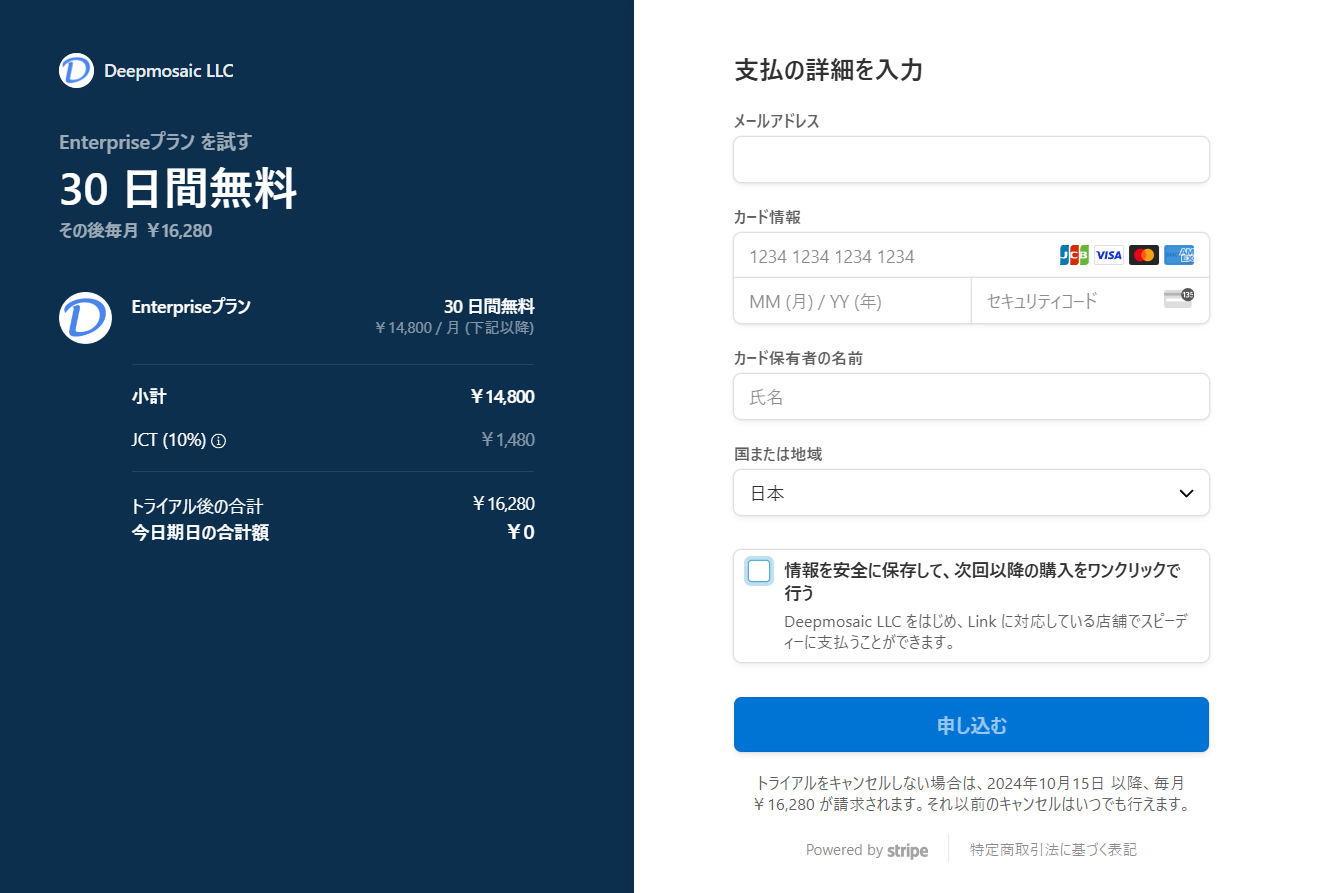Click the Enterprise plan product logo
This screenshot has width=1331, height=893.
85,318
